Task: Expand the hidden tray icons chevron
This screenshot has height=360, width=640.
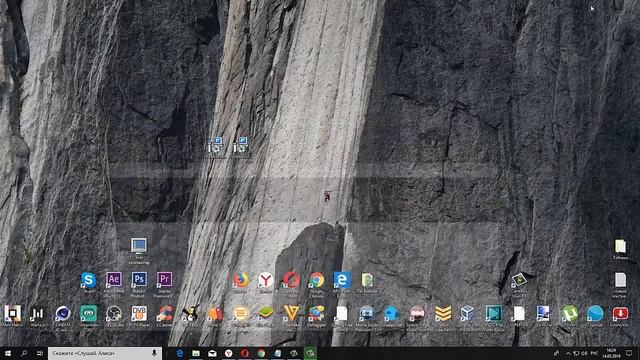Action: pyautogui.click(x=568, y=353)
